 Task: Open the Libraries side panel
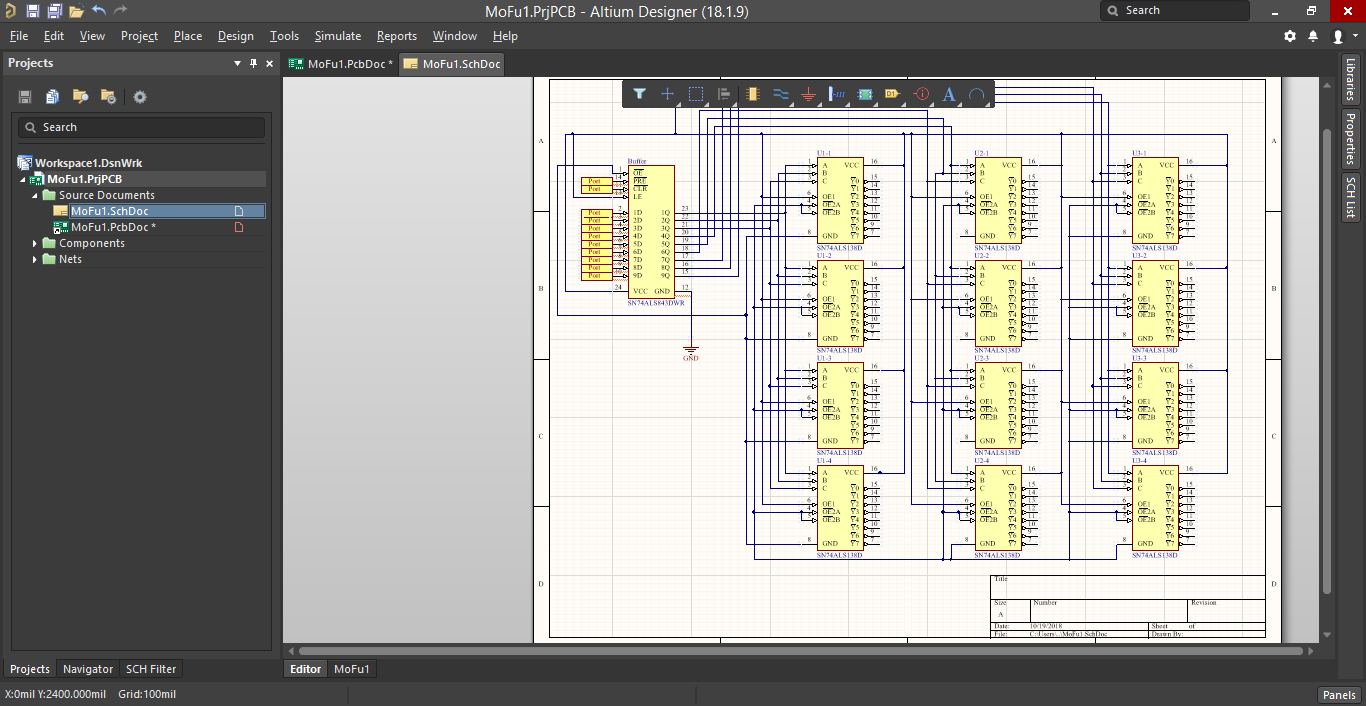(1351, 79)
